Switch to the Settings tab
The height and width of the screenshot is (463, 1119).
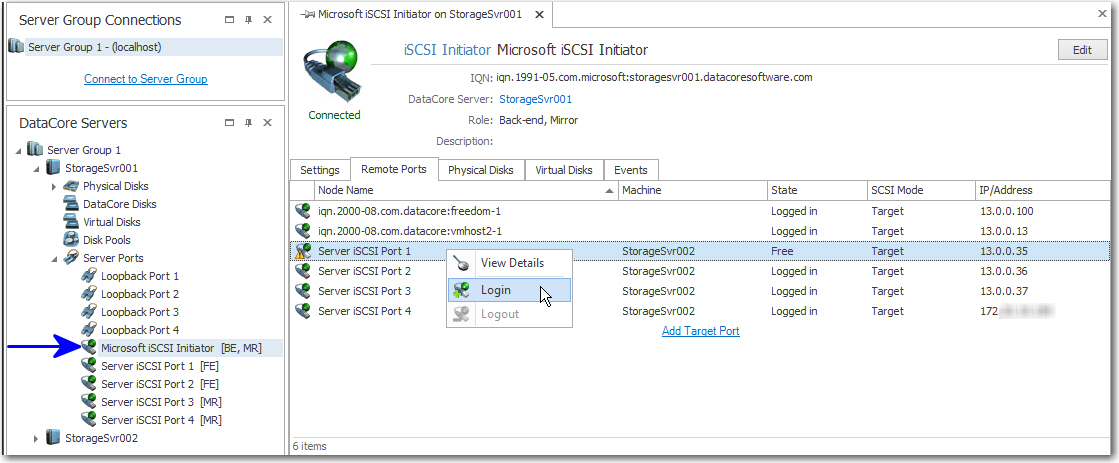(x=320, y=170)
